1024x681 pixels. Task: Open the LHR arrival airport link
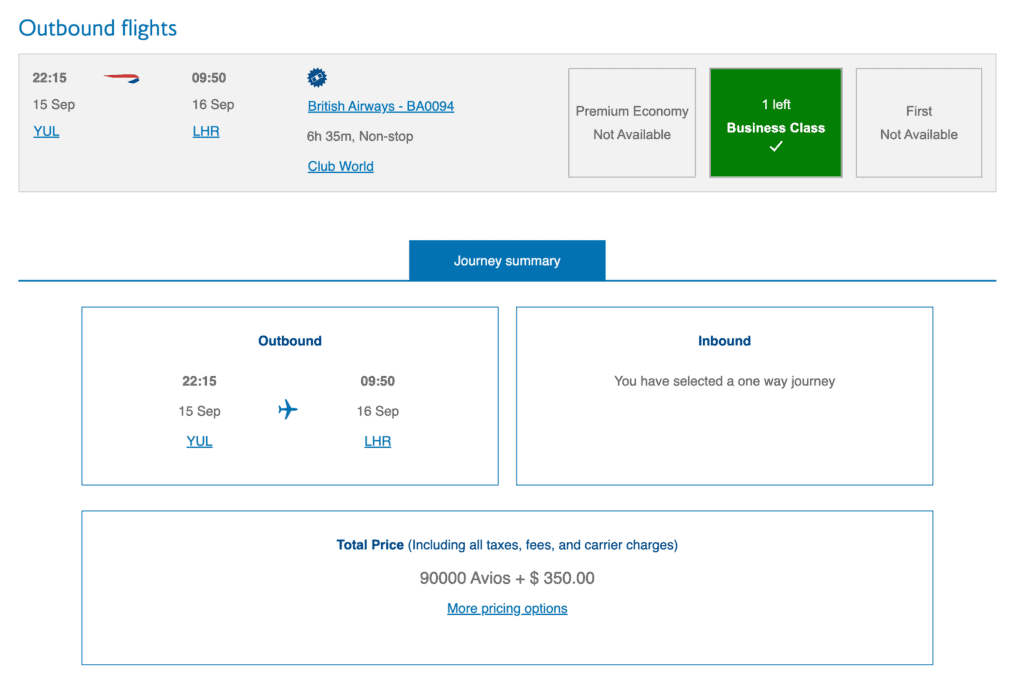tap(206, 131)
